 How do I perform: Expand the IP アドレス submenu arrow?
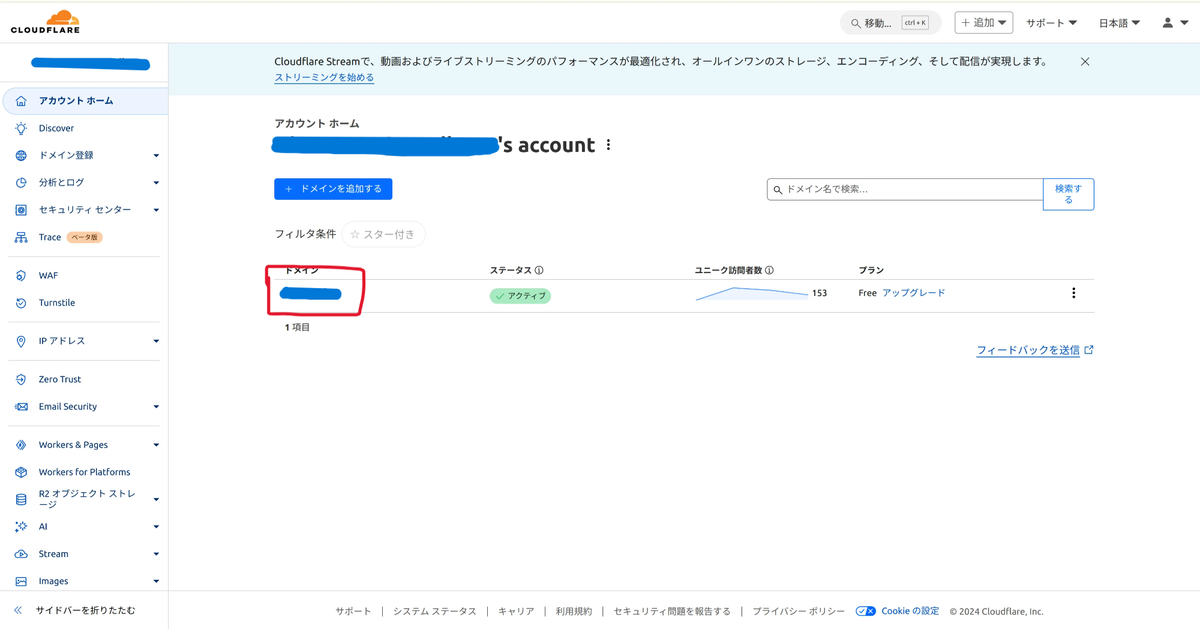(x=156, y=341)
